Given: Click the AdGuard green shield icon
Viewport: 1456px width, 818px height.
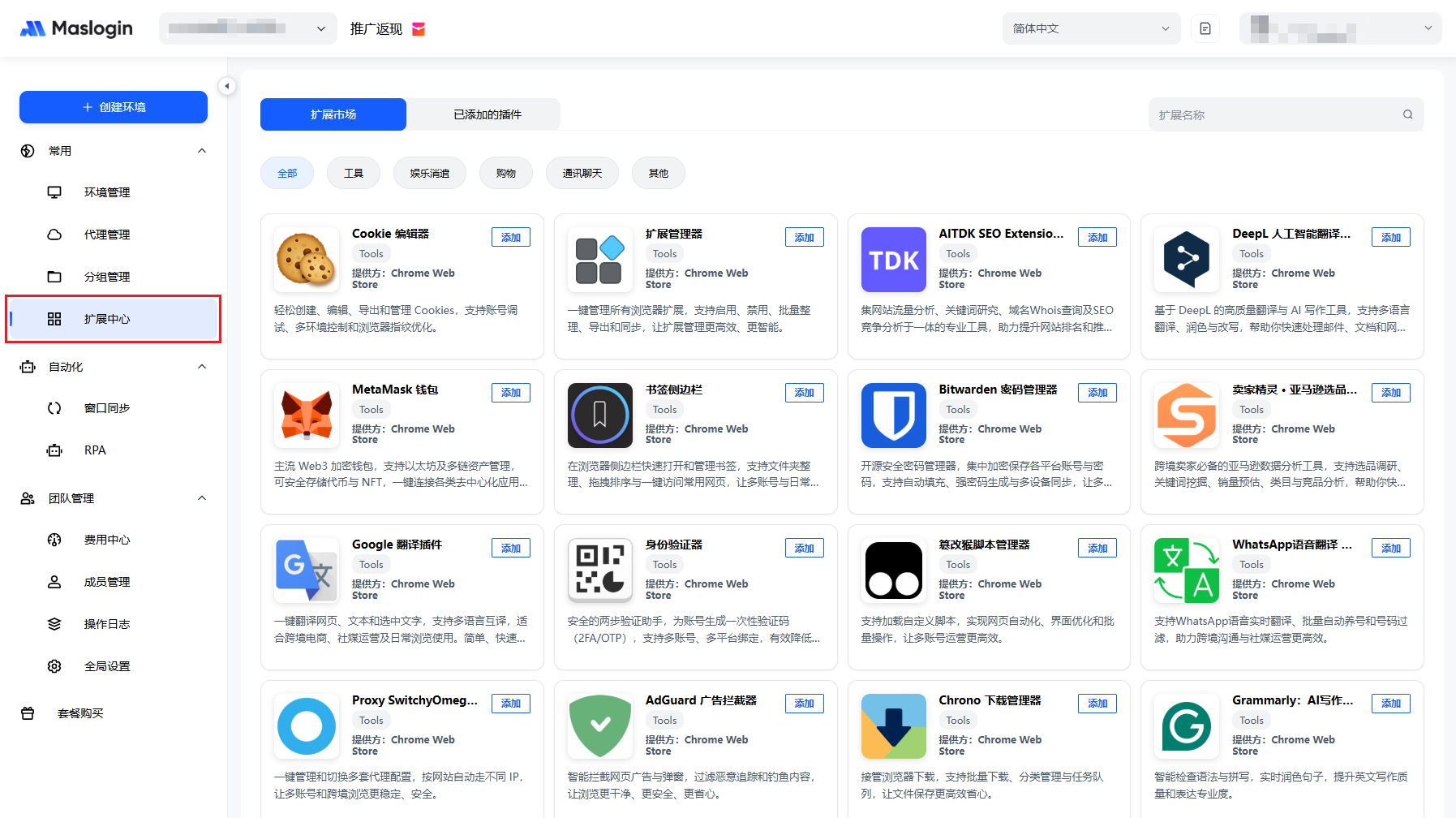Looking at the screenshot, I should (599, 726).
